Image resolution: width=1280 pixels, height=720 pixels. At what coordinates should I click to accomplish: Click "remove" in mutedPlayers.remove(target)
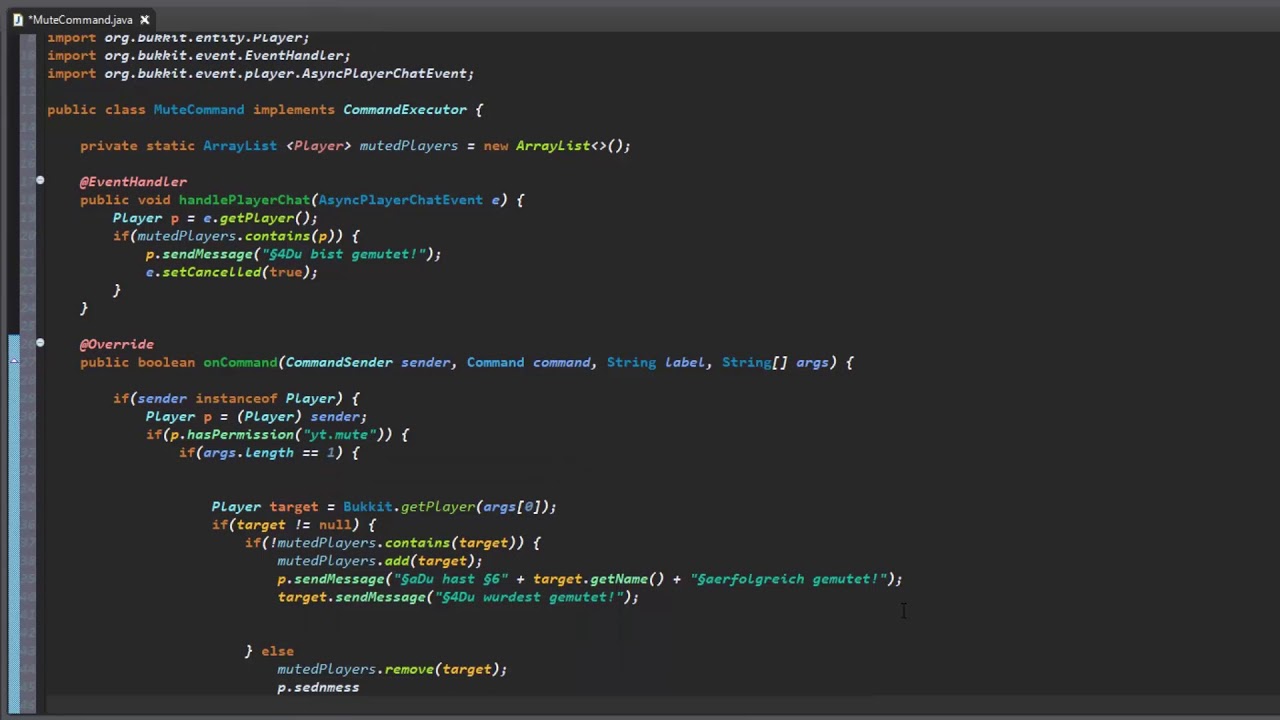click(409, 669)
